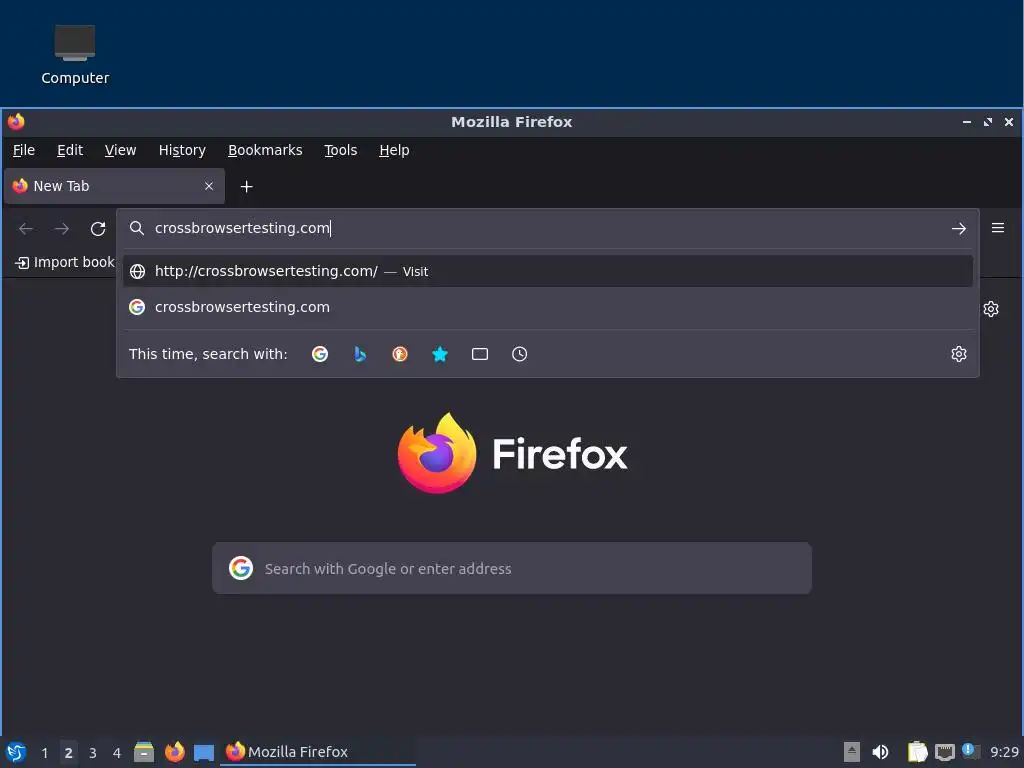The height and width of the screenshot is (768, 1024).
Task: Open the network tray icon
Action: coord(945,752)
